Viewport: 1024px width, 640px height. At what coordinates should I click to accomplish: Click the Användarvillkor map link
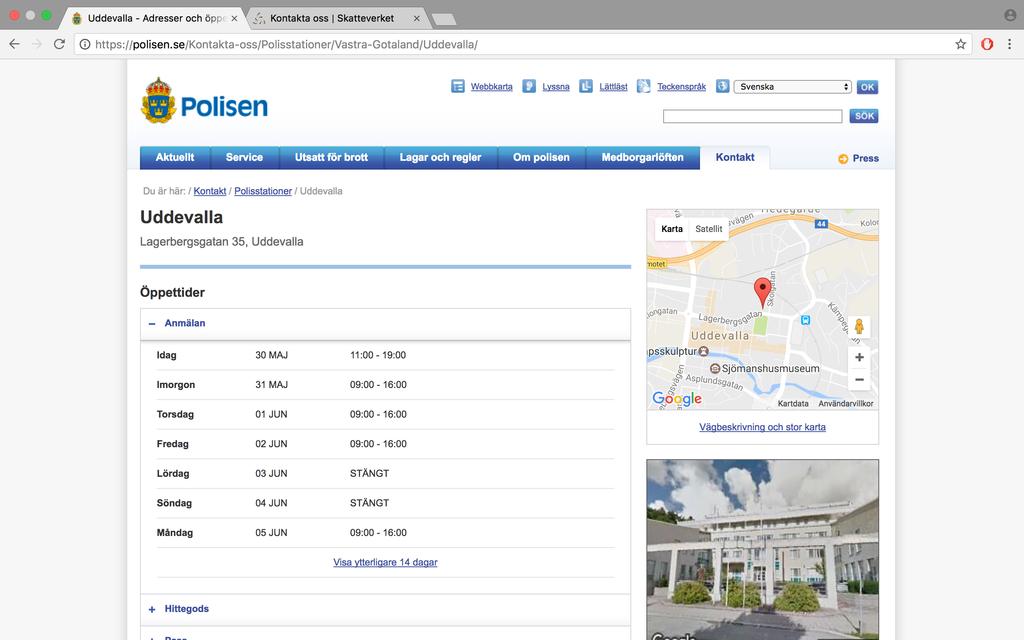pos(846,404)
